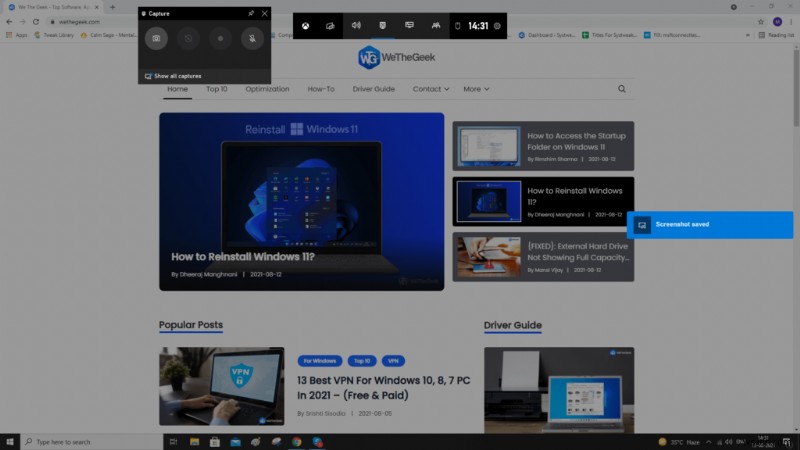Open sidebar How to Reinstall Windows 11 card
This screenshot has width=800, height=450.
pos(543,202)
